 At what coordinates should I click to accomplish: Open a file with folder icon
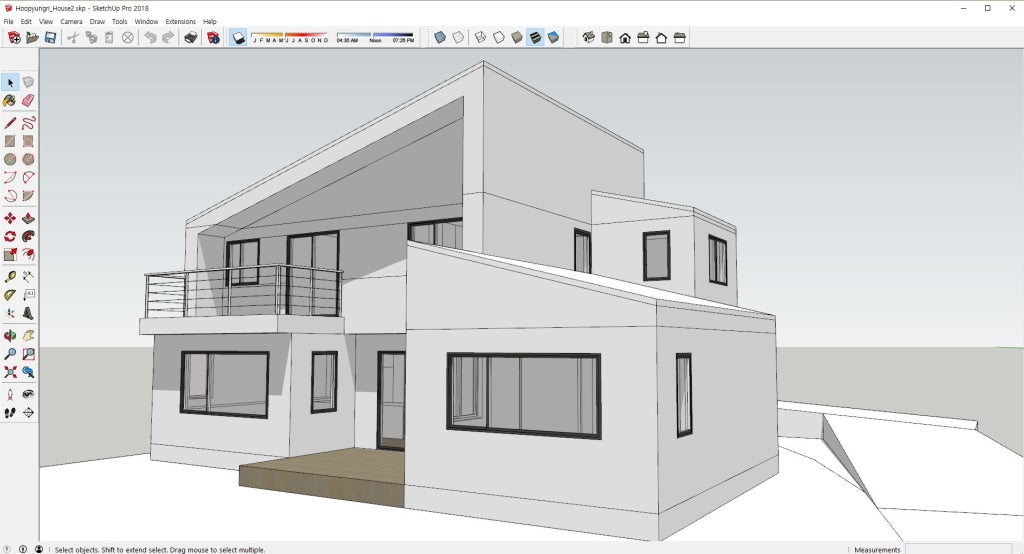click(32, 38)
